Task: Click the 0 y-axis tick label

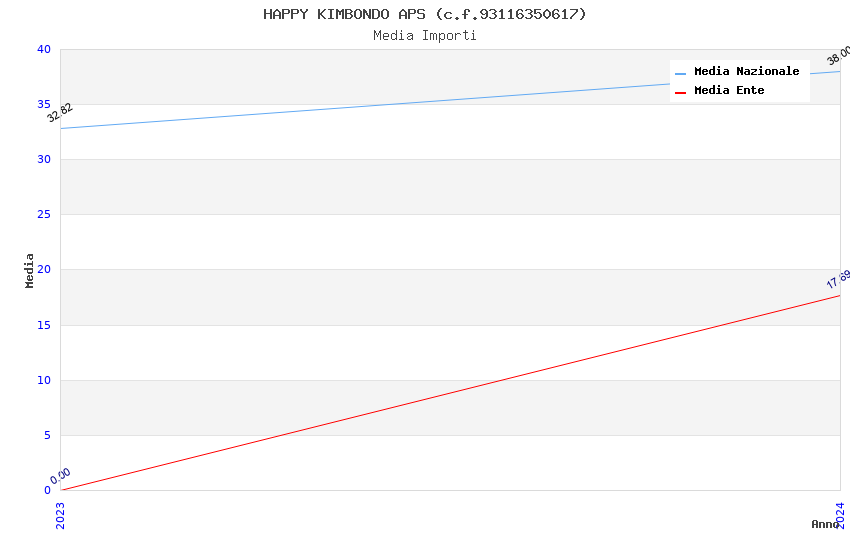Action: click(x=48, y=490)
